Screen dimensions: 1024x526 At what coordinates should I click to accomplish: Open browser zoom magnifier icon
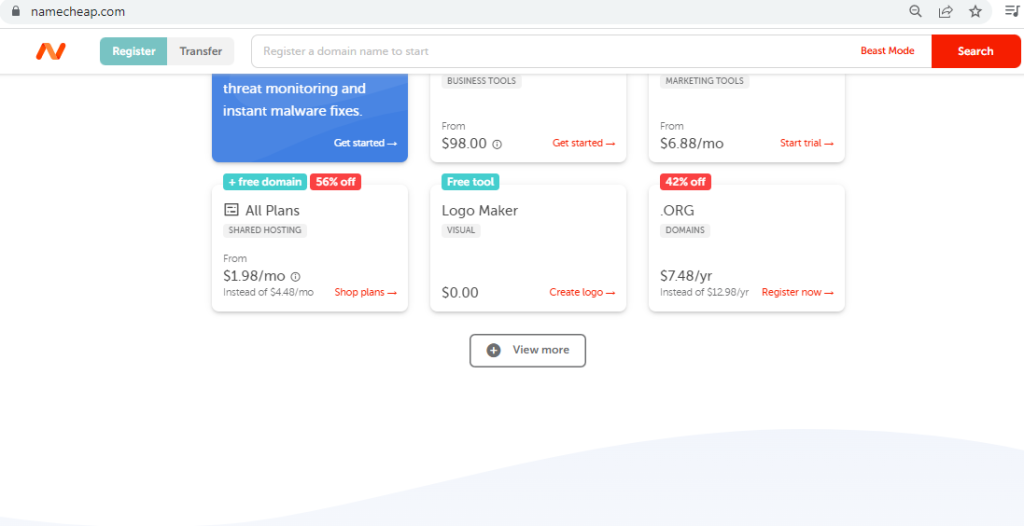point(916,11)
